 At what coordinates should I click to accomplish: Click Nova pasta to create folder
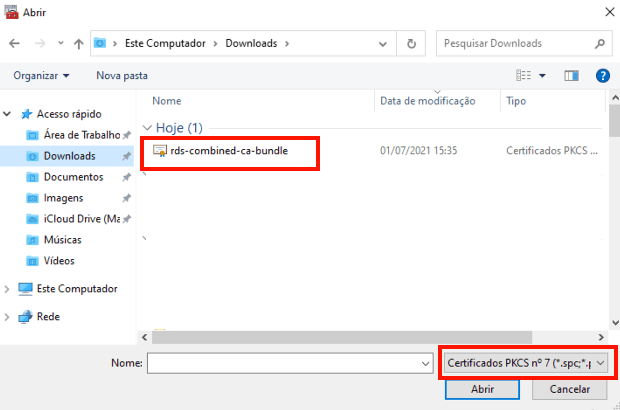[x=122, y=75]
